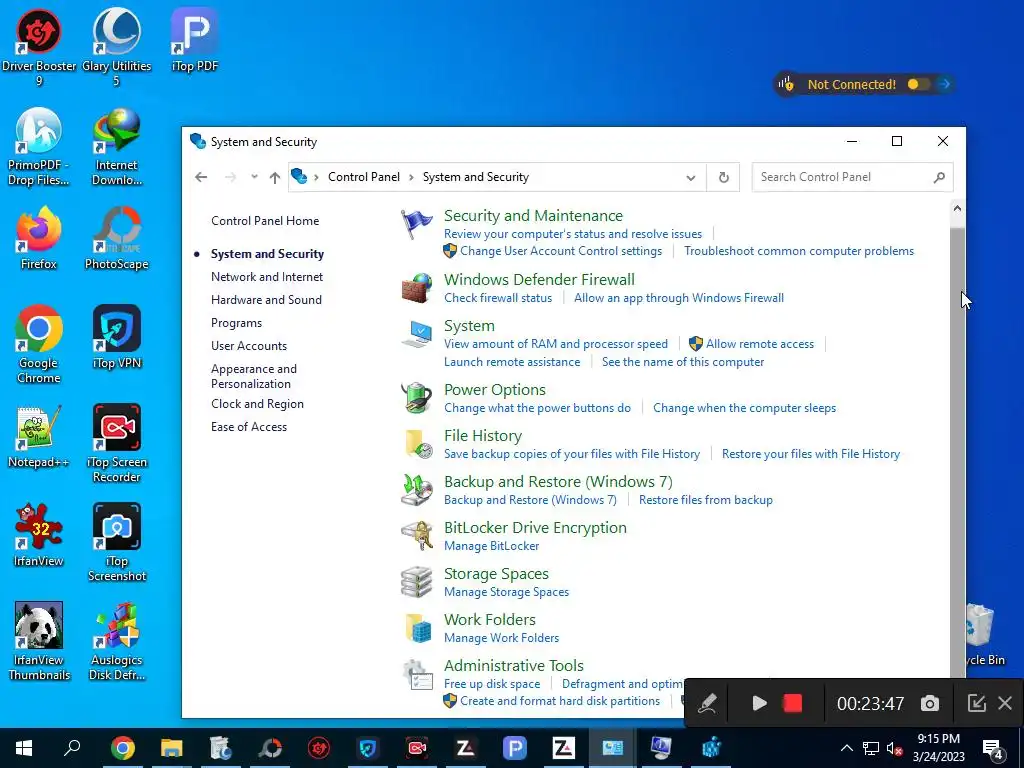Open Windows Start menu
Image resolution: width=1024 pixels, height=768 pixels.
[x=24, y=748]
